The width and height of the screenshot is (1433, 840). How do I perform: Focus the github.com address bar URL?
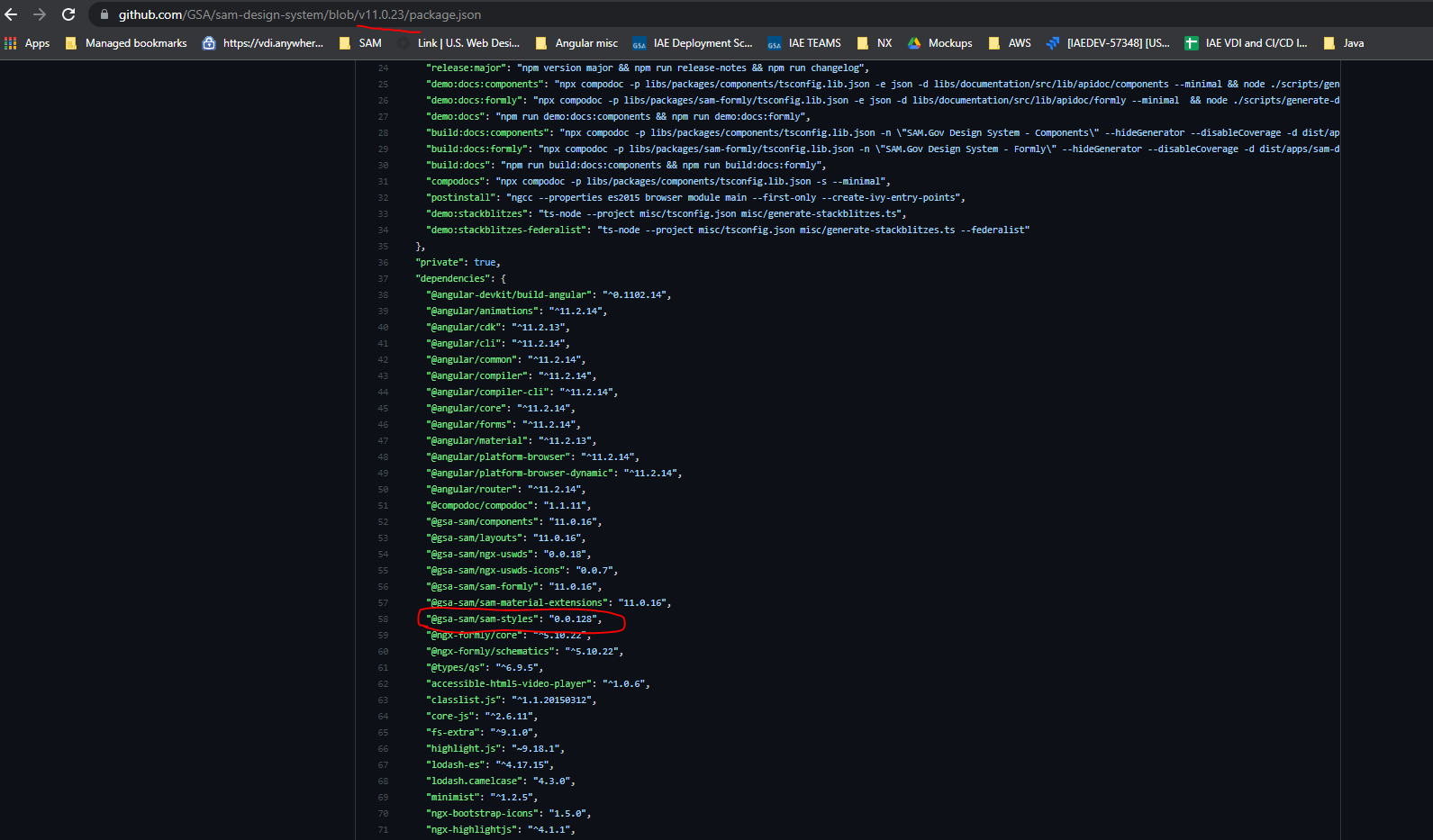(x=300, y=15)
